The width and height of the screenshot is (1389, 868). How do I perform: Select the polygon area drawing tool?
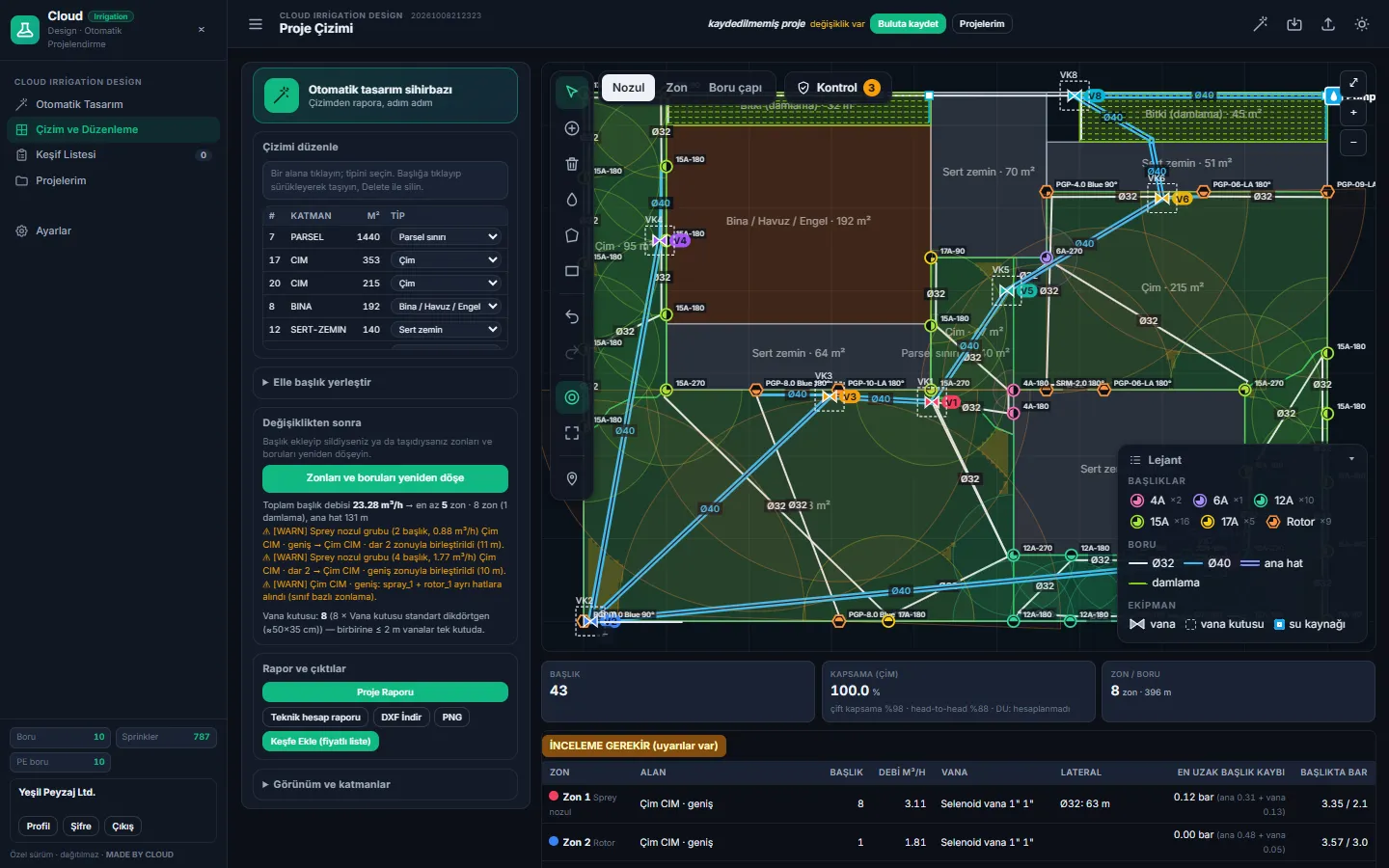point(572,235)
